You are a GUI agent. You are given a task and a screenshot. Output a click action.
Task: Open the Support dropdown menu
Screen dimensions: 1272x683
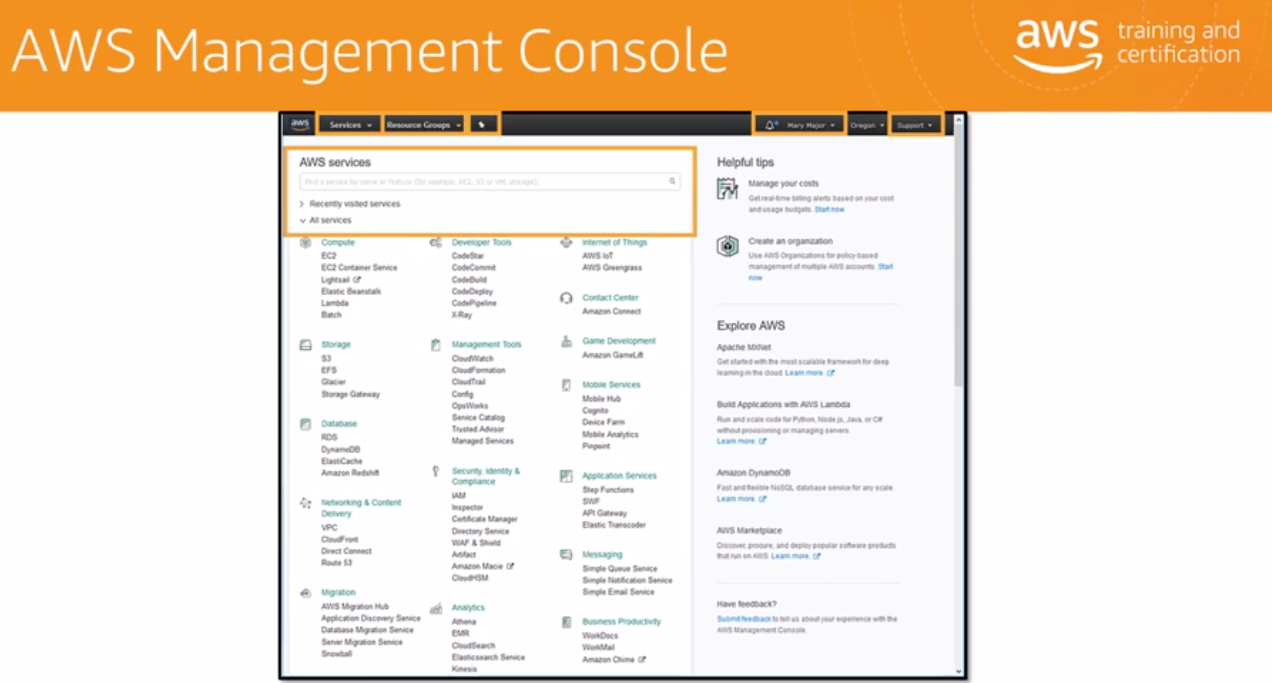(x=915, y=125)
